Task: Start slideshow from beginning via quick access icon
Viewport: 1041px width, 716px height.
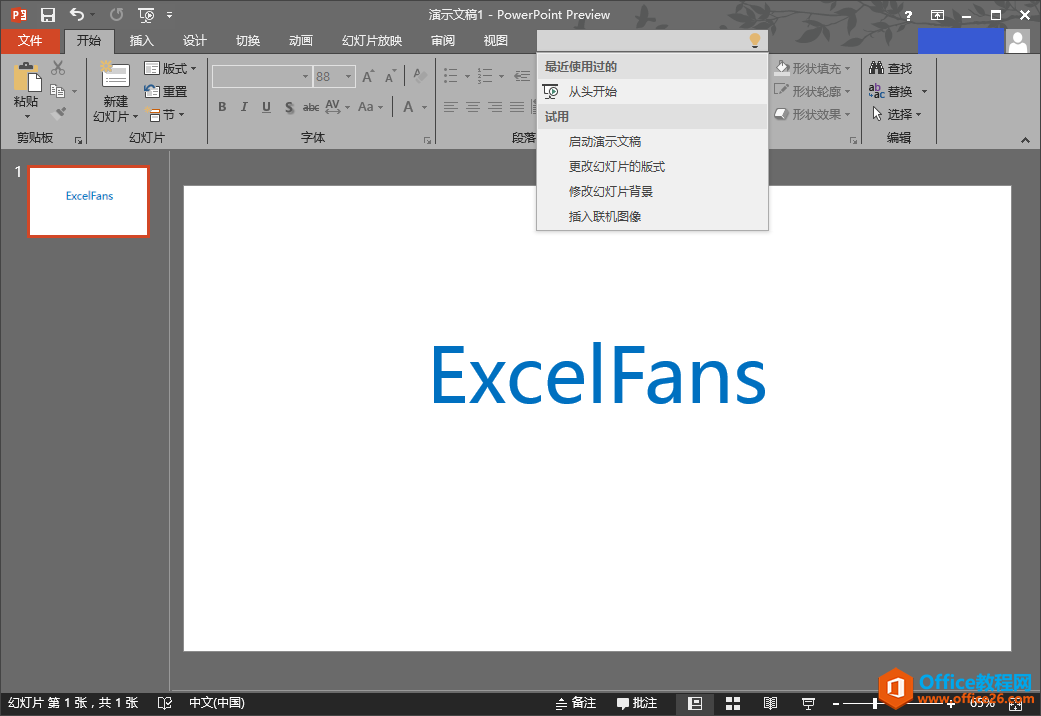Action: [x=146, y=15]
